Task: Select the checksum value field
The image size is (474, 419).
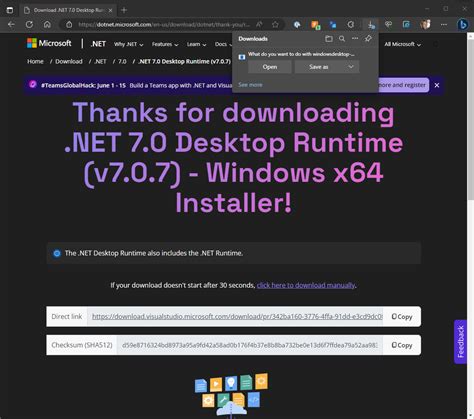Action: [x=250, y=345]
